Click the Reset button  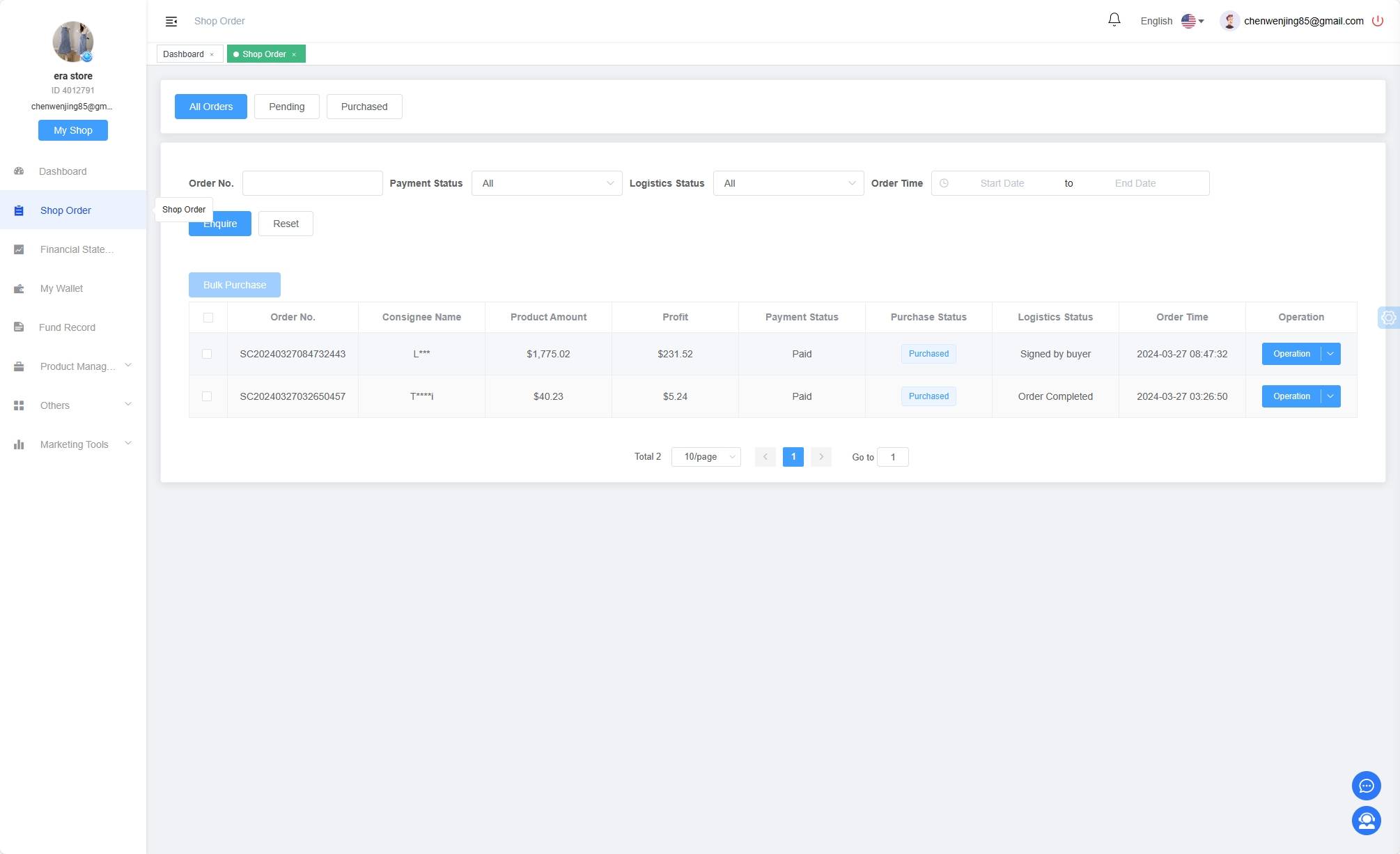click(286, 223)
